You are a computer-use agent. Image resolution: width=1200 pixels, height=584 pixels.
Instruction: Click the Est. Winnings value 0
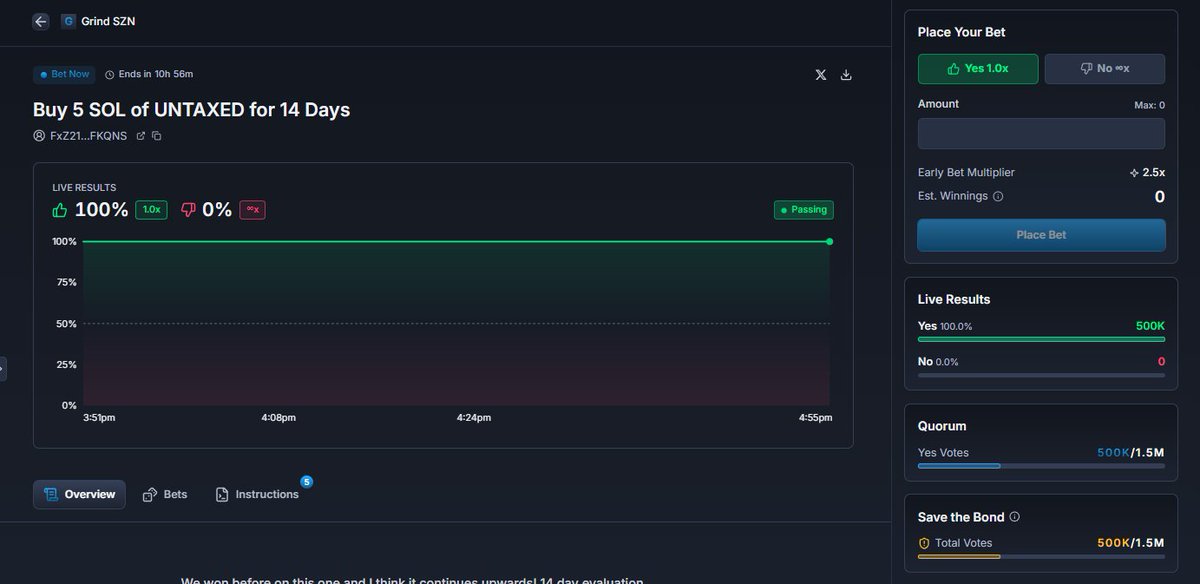(1160, 197)
